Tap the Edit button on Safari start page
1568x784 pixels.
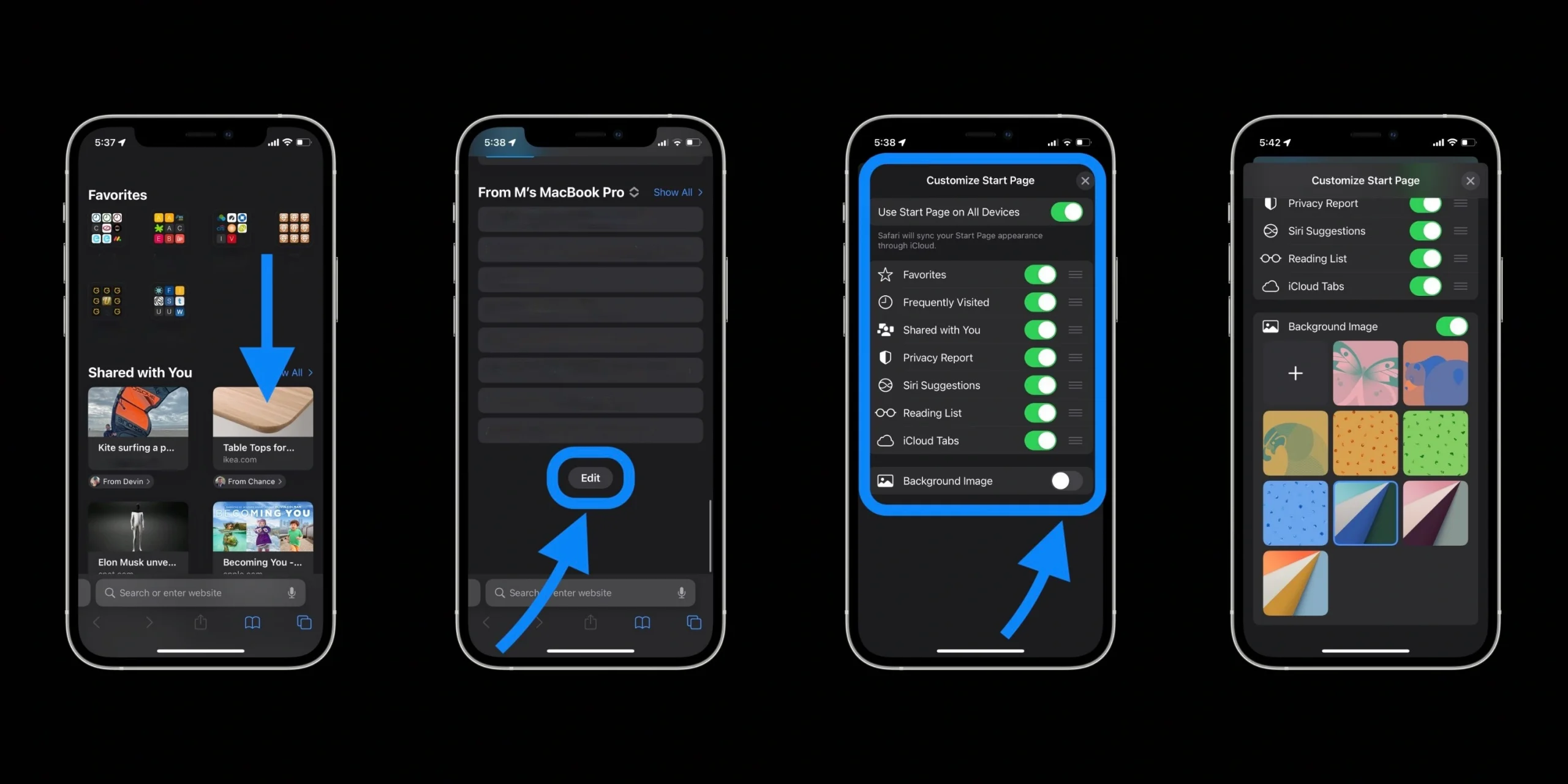[589, 477]
